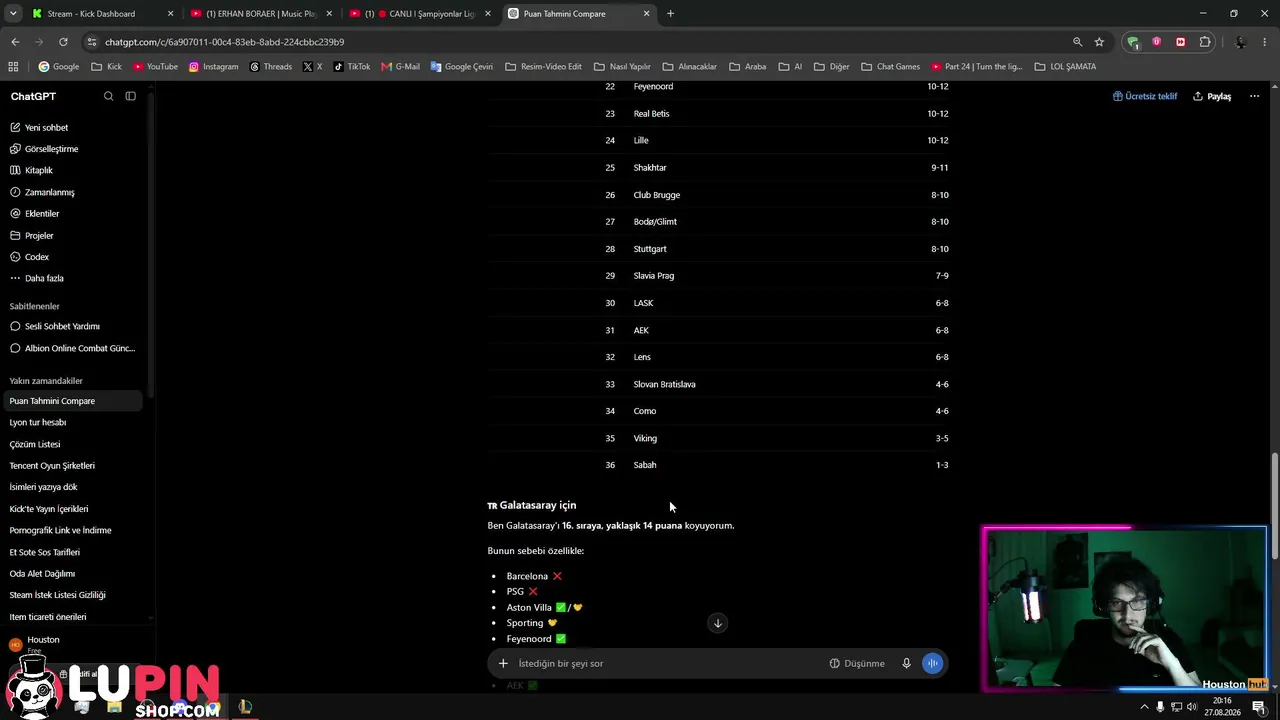Open the TikTok bookmark
This screenshot has width=1280, height=720.
coord(352,67)
